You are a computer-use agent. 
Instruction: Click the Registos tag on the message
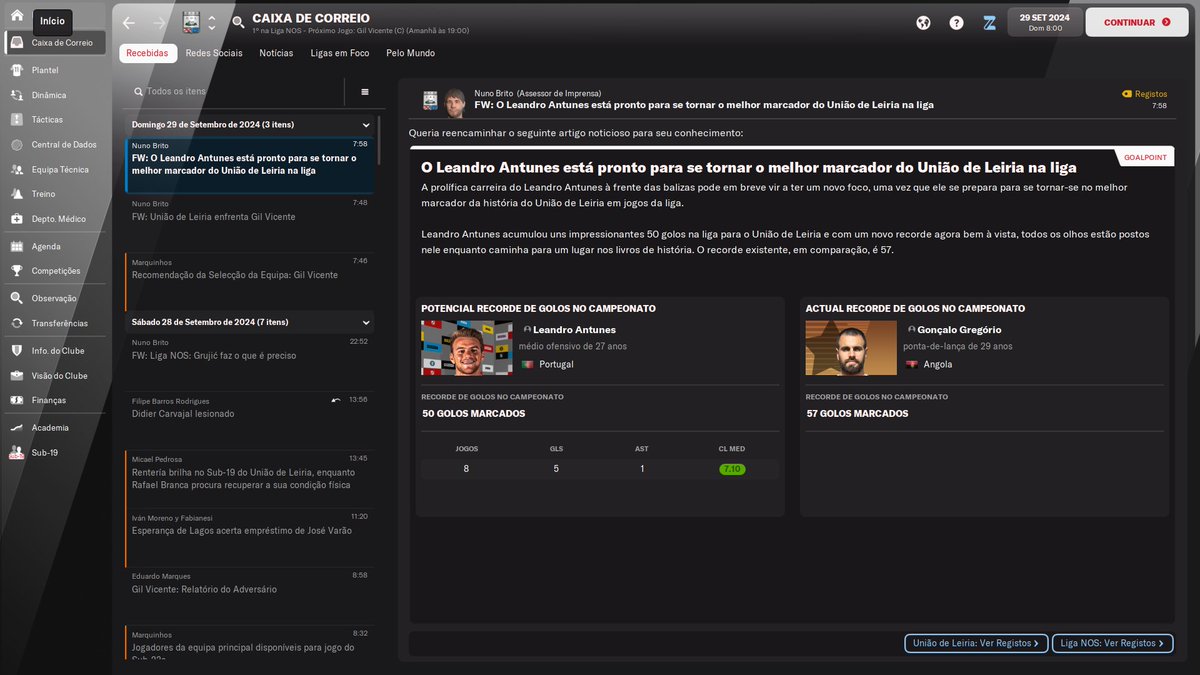(1145, 94)
